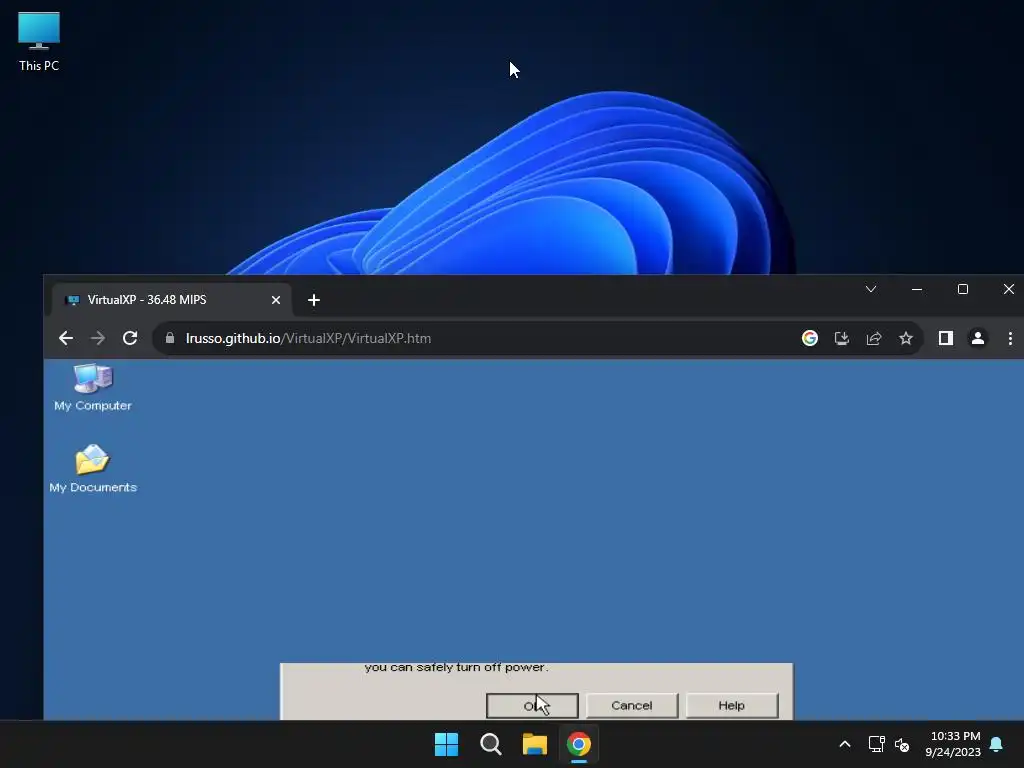Open clock and date 10:33 PM
The width and height of the screenshot is (1024, 768).
953,744
